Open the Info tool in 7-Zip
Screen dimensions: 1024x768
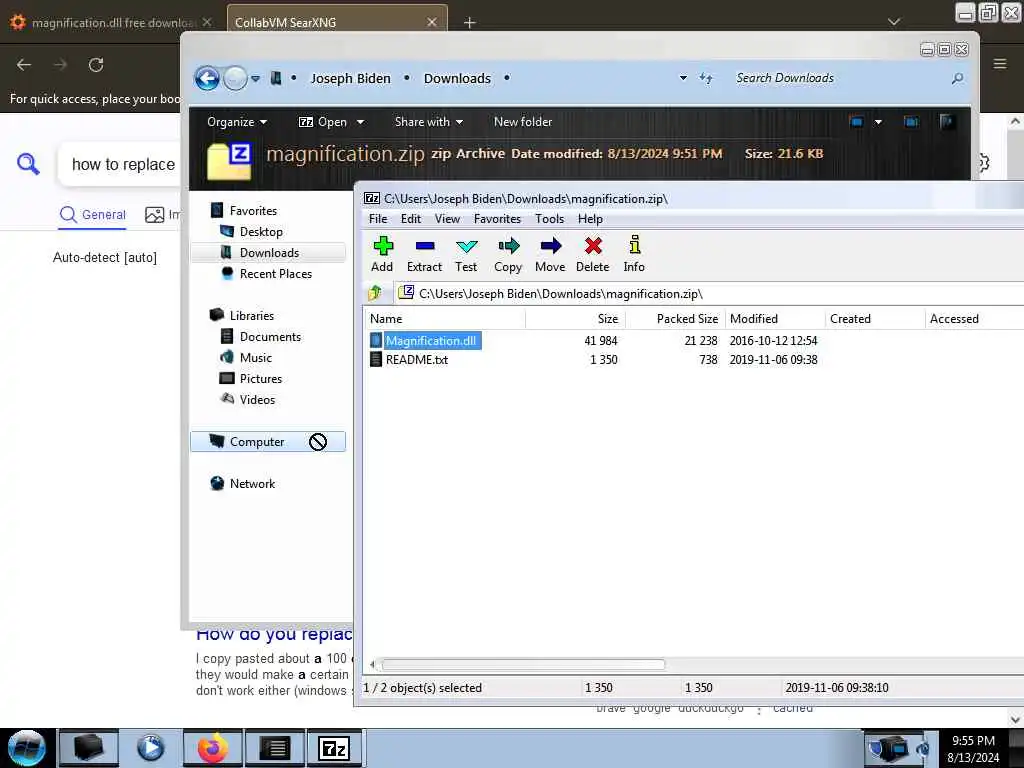coord(634,254)
